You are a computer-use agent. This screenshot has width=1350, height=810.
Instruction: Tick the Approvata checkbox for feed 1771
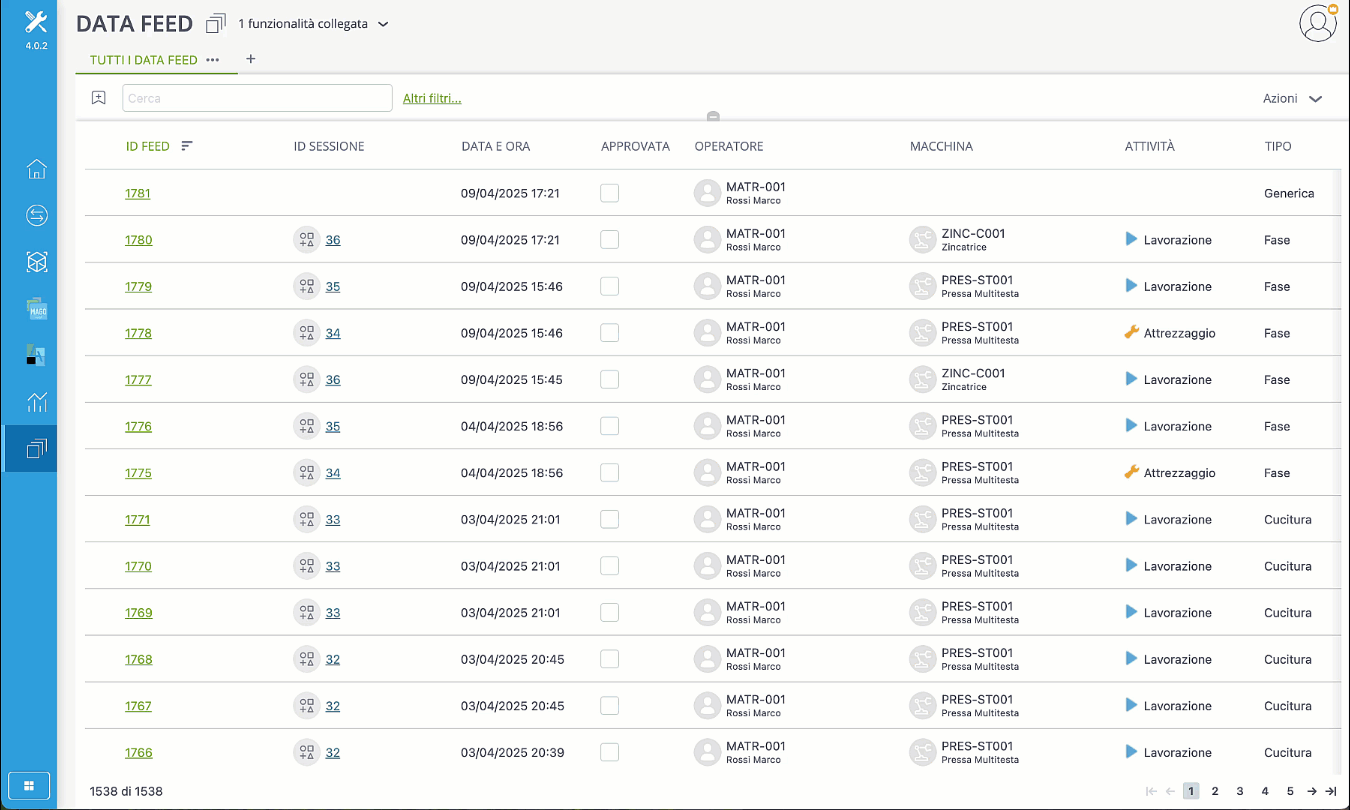tap(609, 519)
